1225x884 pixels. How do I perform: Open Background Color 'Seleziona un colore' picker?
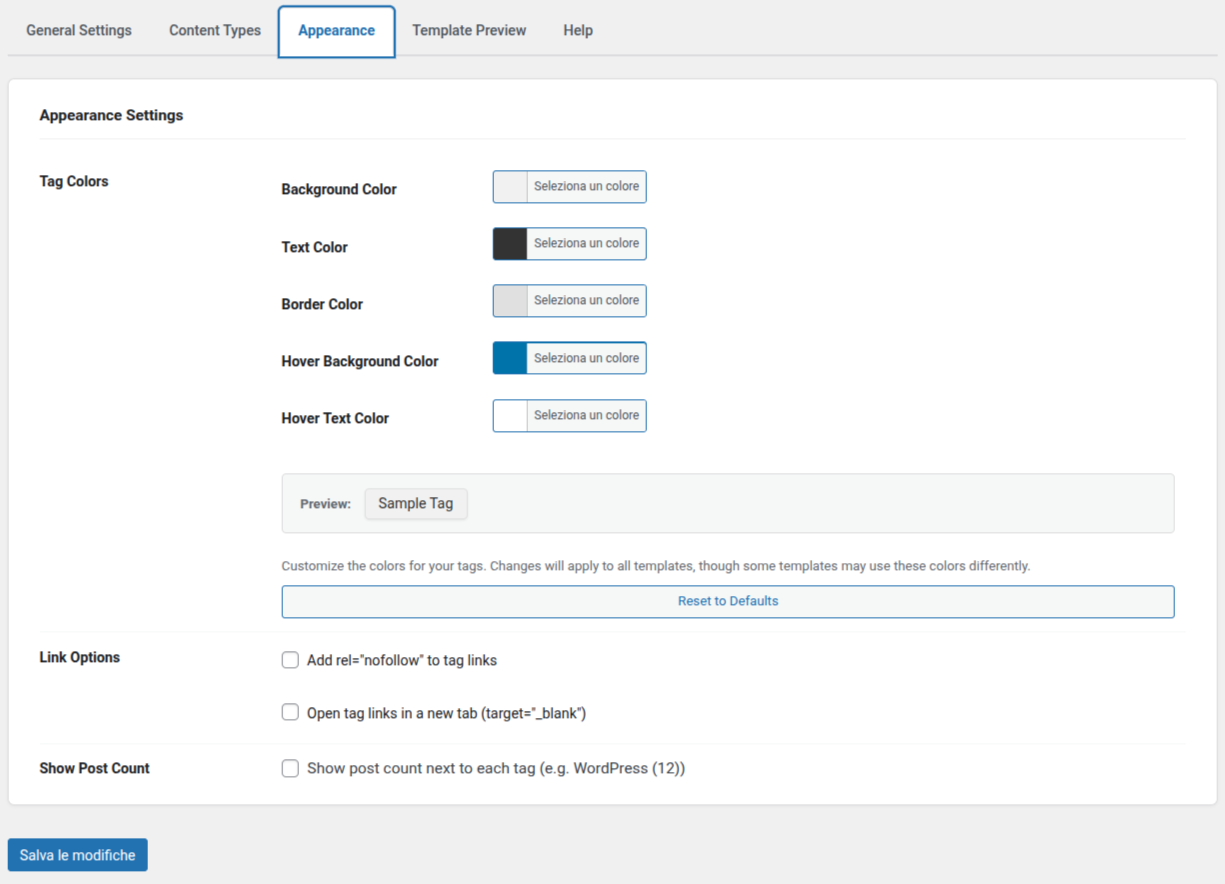click(586, 187)
